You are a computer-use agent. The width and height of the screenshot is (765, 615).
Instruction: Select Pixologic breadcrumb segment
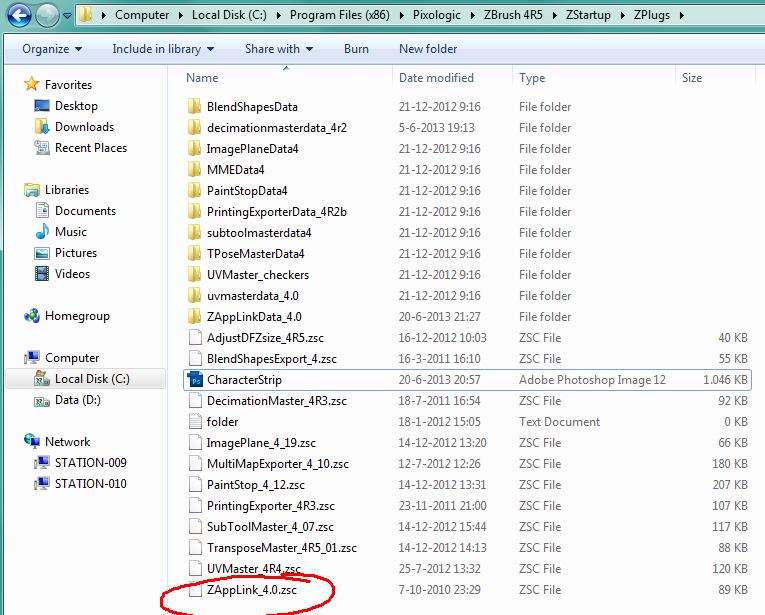point(437,15)
